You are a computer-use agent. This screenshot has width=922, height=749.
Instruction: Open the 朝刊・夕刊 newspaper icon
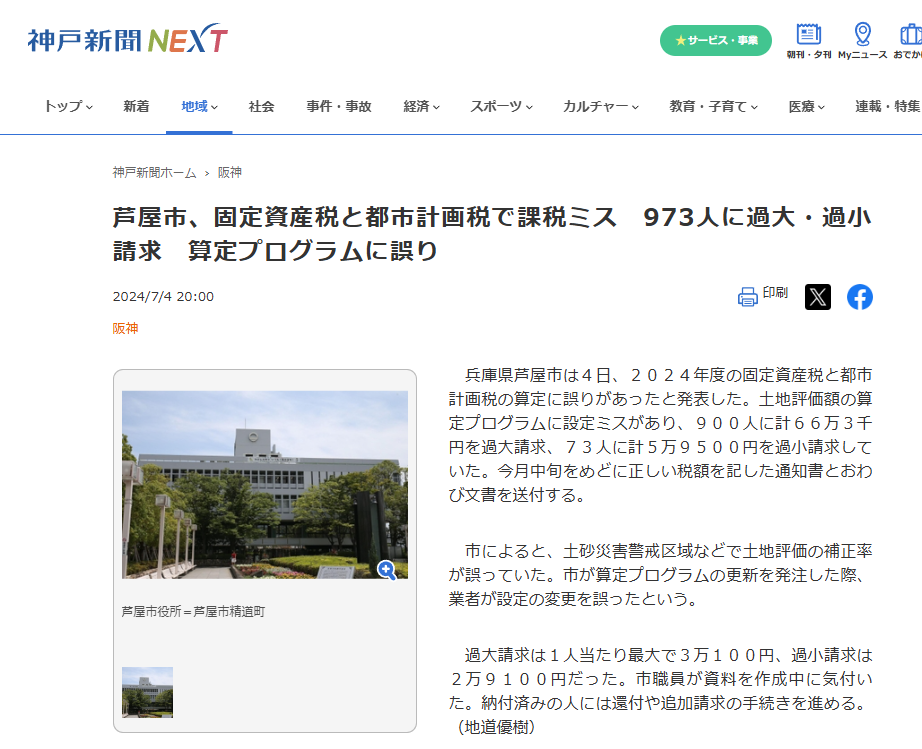[809, 34]
